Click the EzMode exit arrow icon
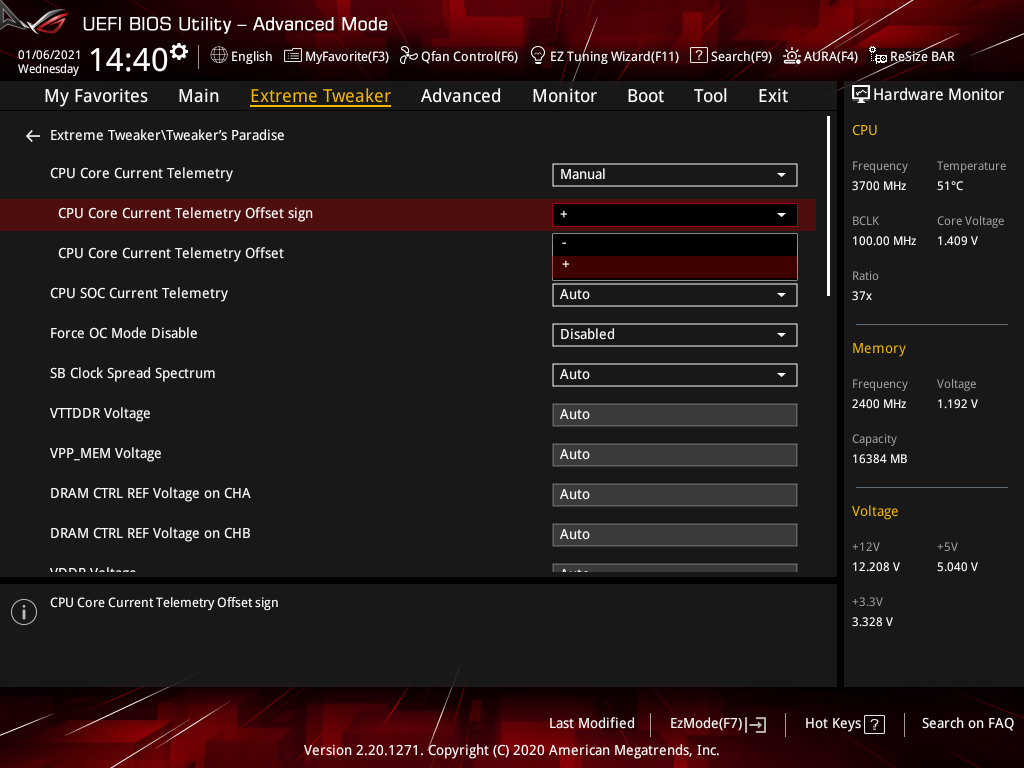This screenshot has width=1024, height=768. [756, 724]
